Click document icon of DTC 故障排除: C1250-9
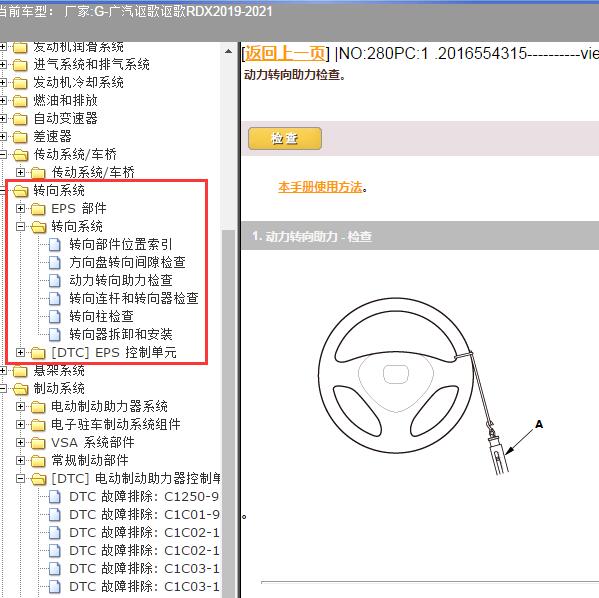The height and width of the screenshot is (598, 599). tap(55, 497)
